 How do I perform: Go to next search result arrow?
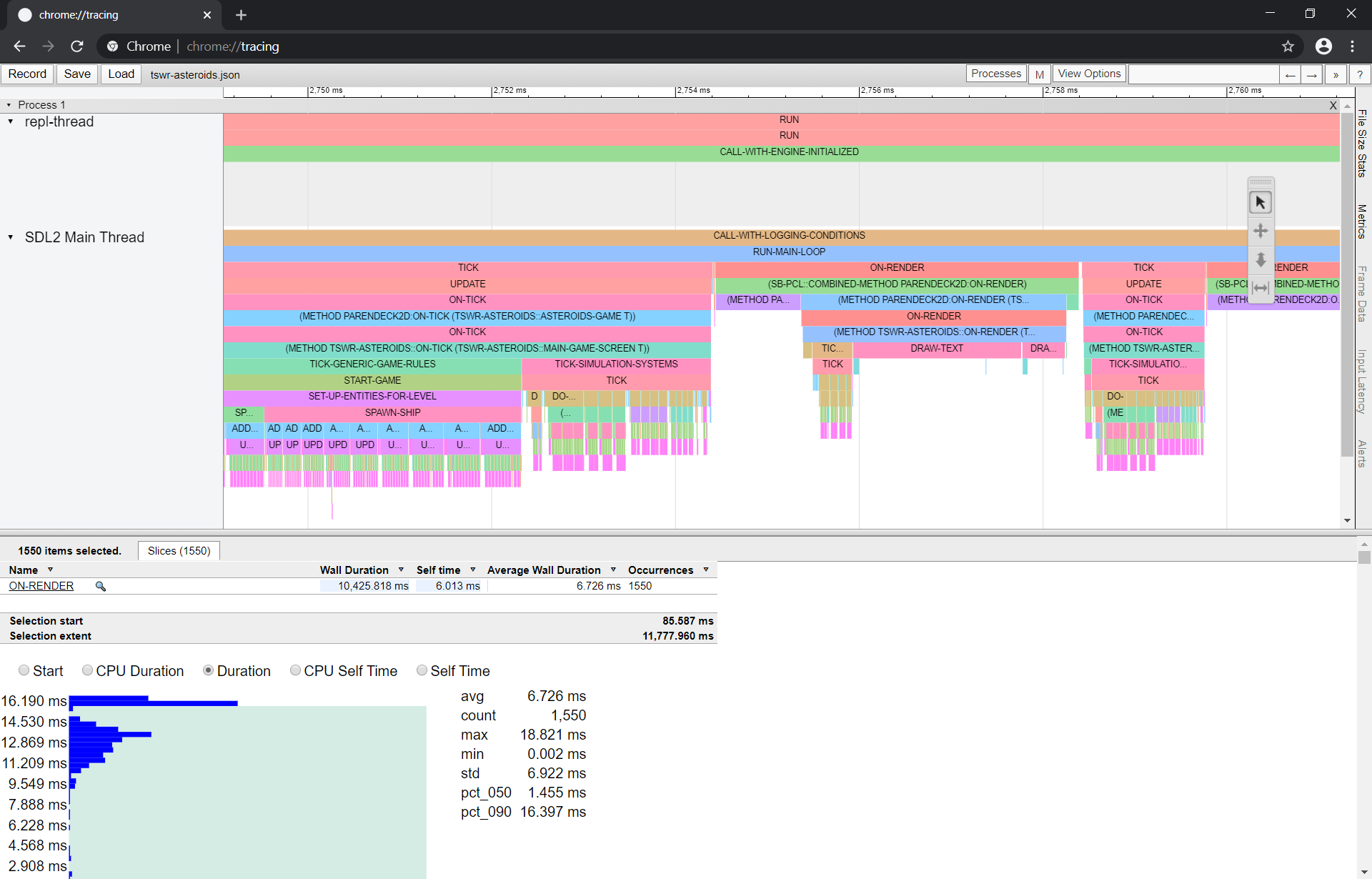point(1312,74)
